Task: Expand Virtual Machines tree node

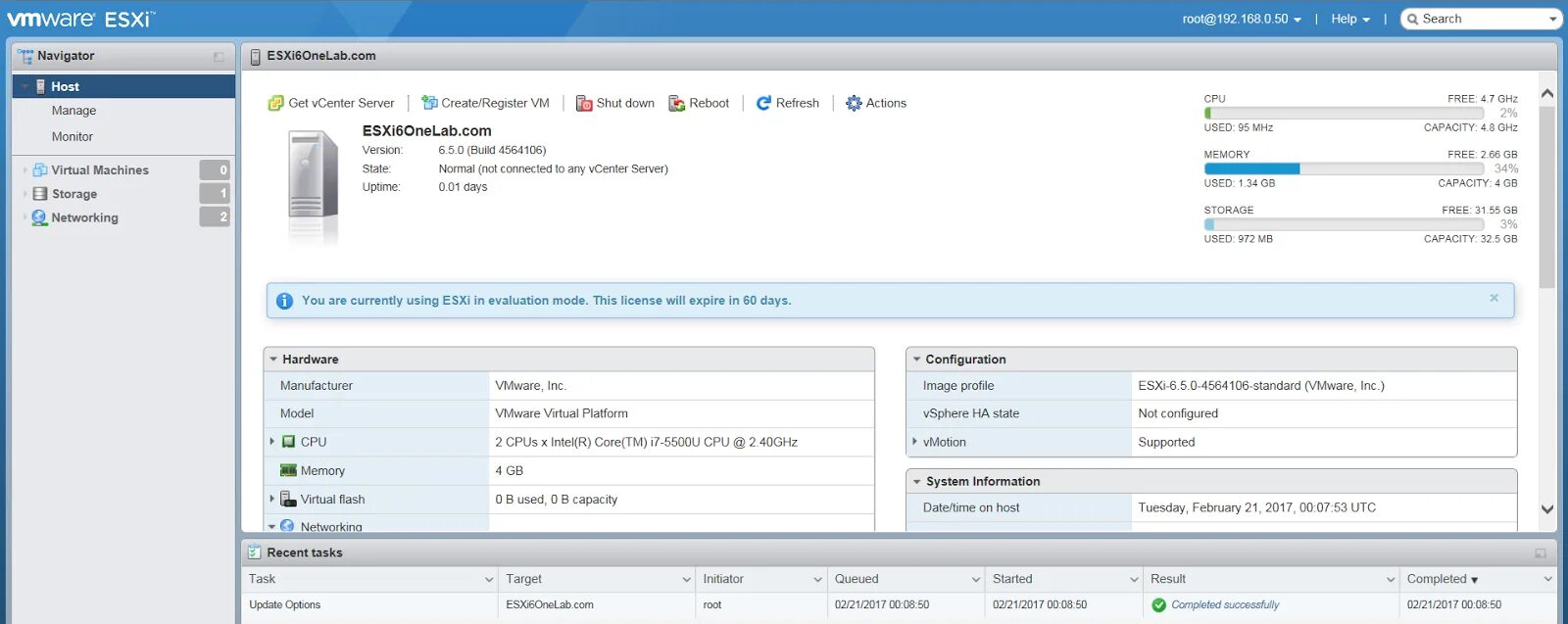Action: [24, 169]
